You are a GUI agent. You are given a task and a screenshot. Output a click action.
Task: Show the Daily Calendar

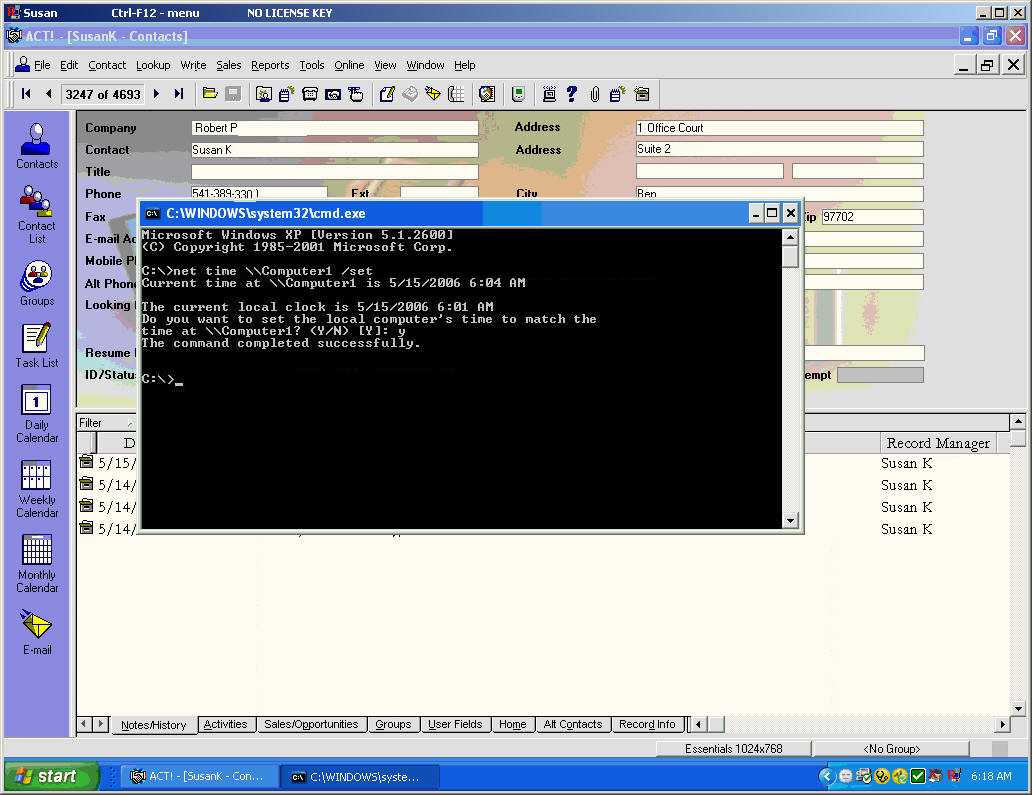(x=37, y=414)
